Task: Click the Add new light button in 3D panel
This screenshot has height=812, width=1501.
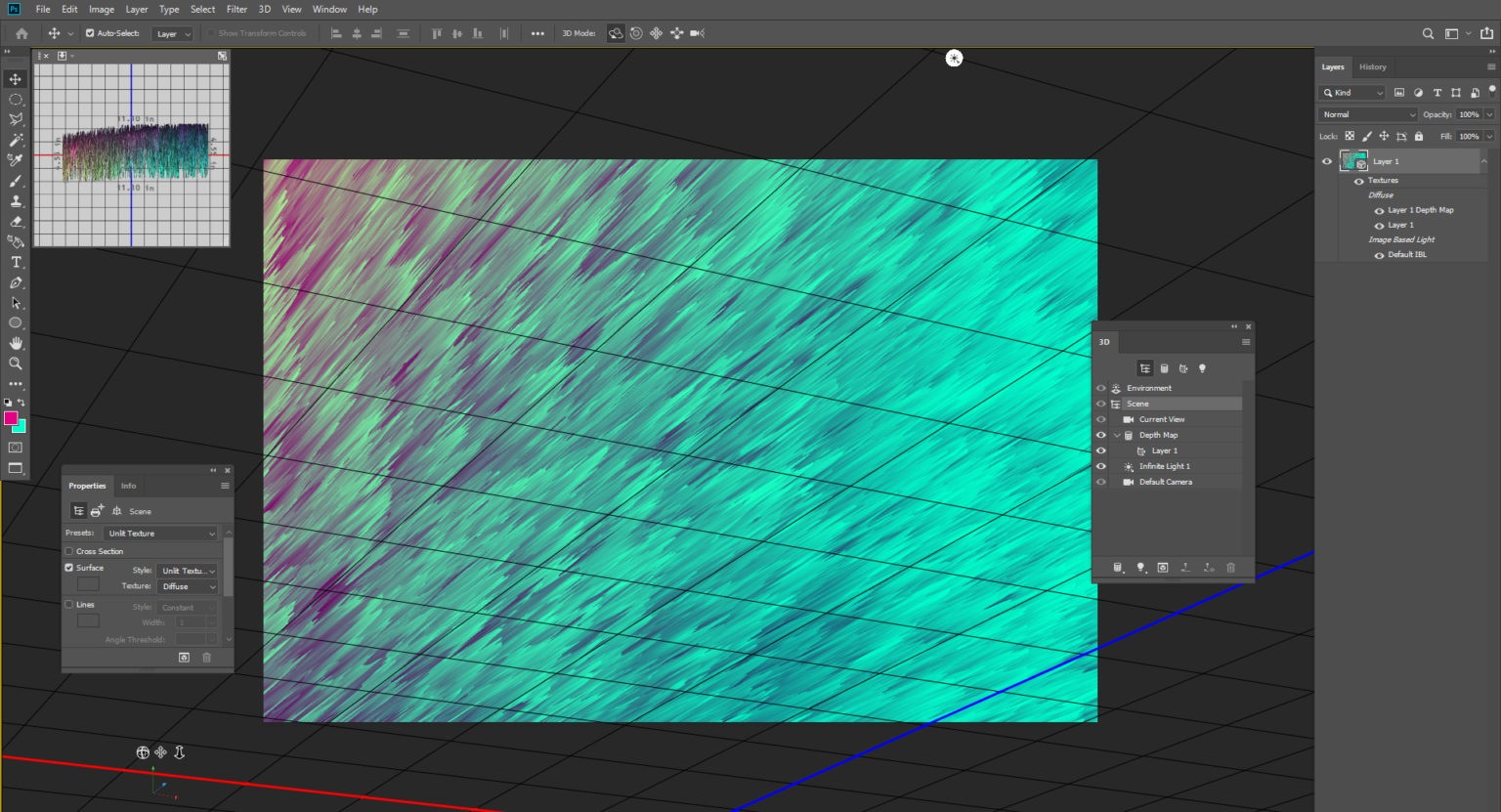Action: [x=1140, y=568]
